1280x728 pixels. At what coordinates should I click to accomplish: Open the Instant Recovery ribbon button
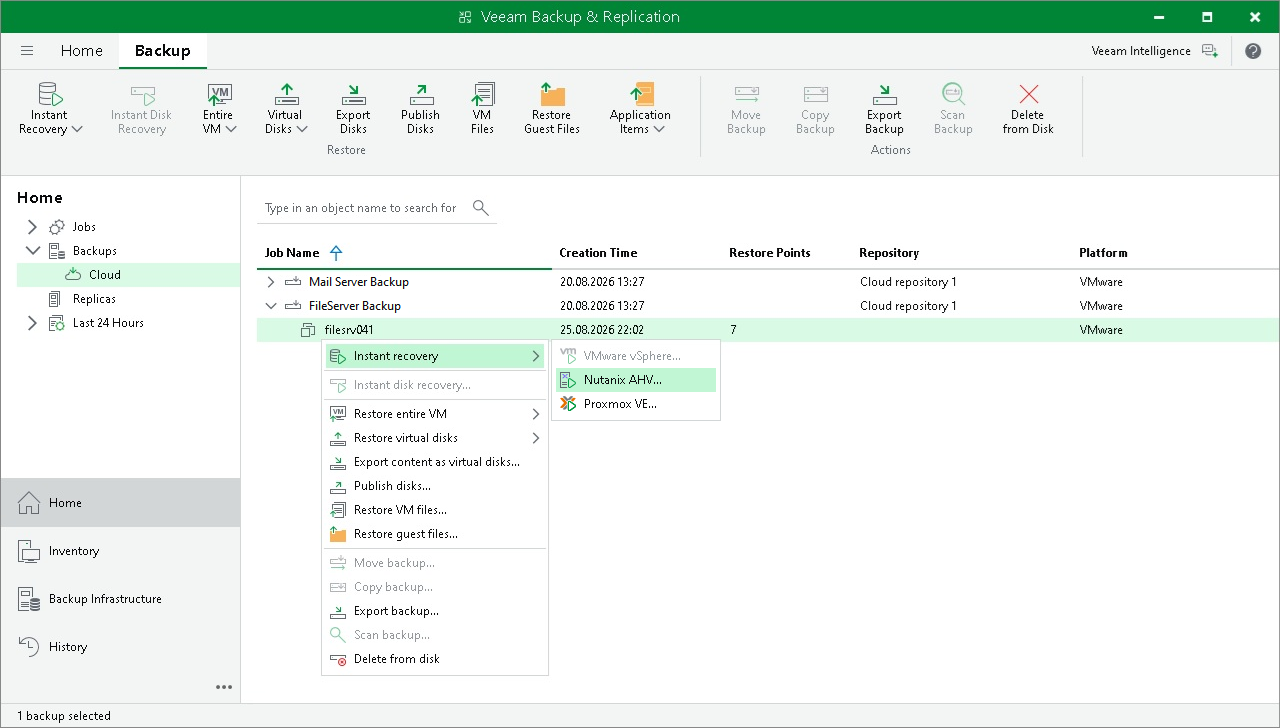(x=50, y=109)
